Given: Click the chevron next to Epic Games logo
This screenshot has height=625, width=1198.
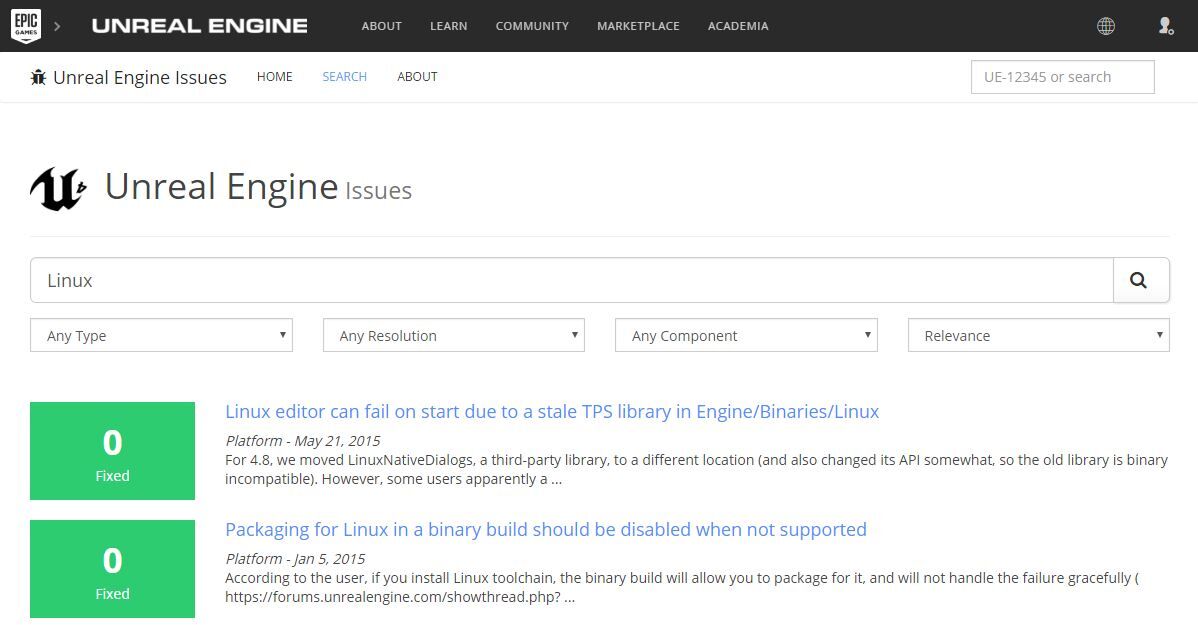Looking at the screenshot, I should point(57,26).
